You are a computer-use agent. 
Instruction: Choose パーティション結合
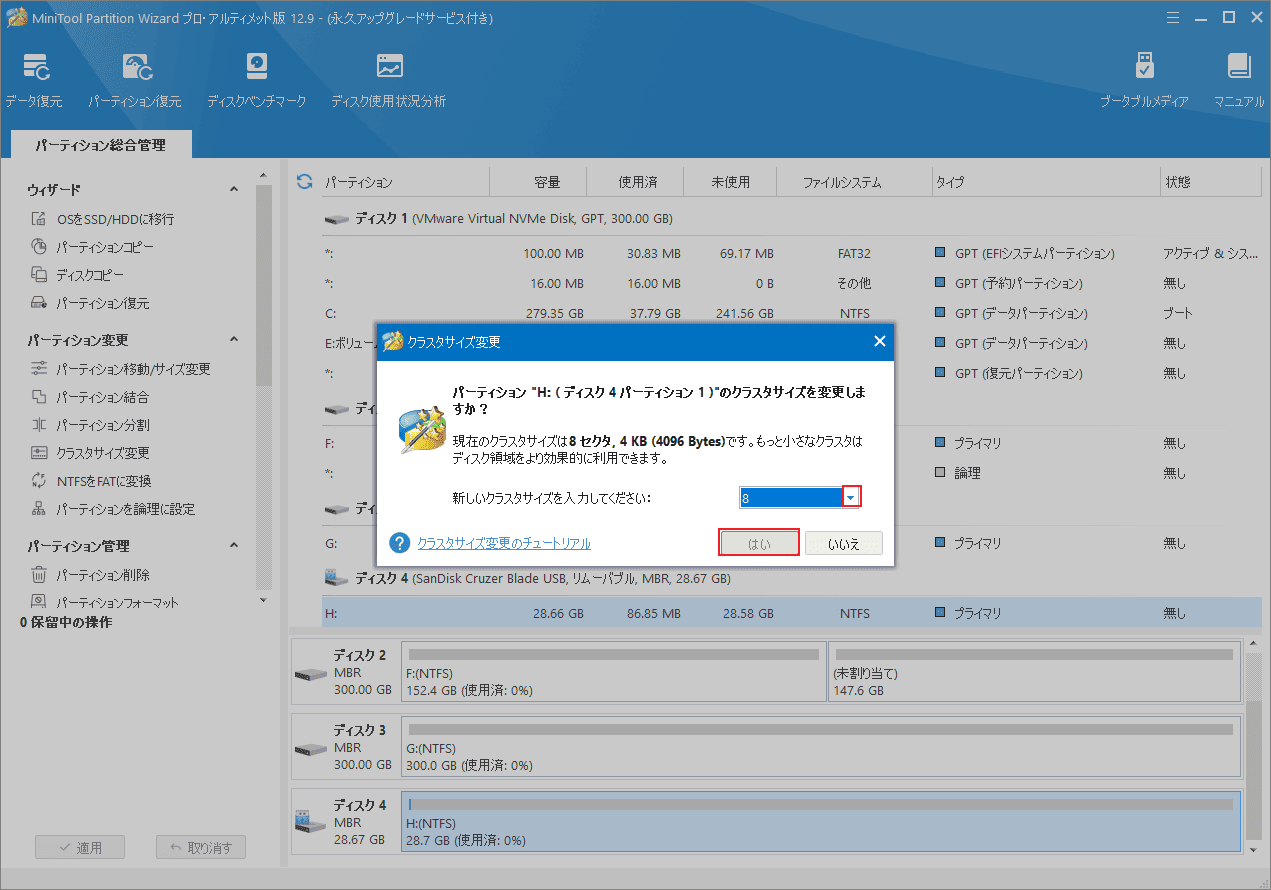90,397
